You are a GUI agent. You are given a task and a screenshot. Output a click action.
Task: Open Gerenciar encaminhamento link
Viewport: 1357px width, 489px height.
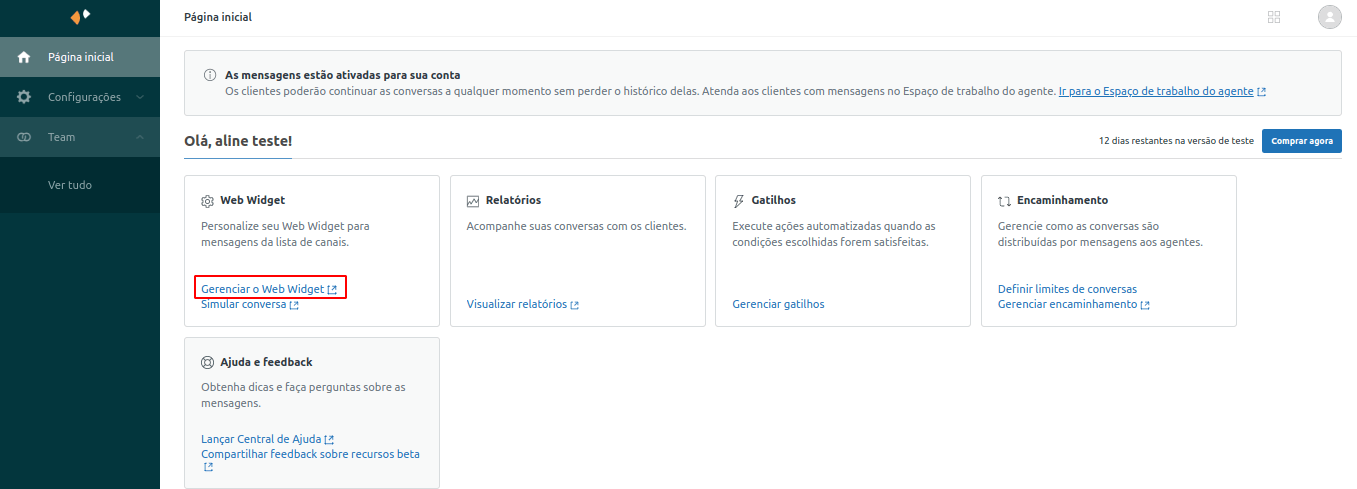click(1067, 304)
